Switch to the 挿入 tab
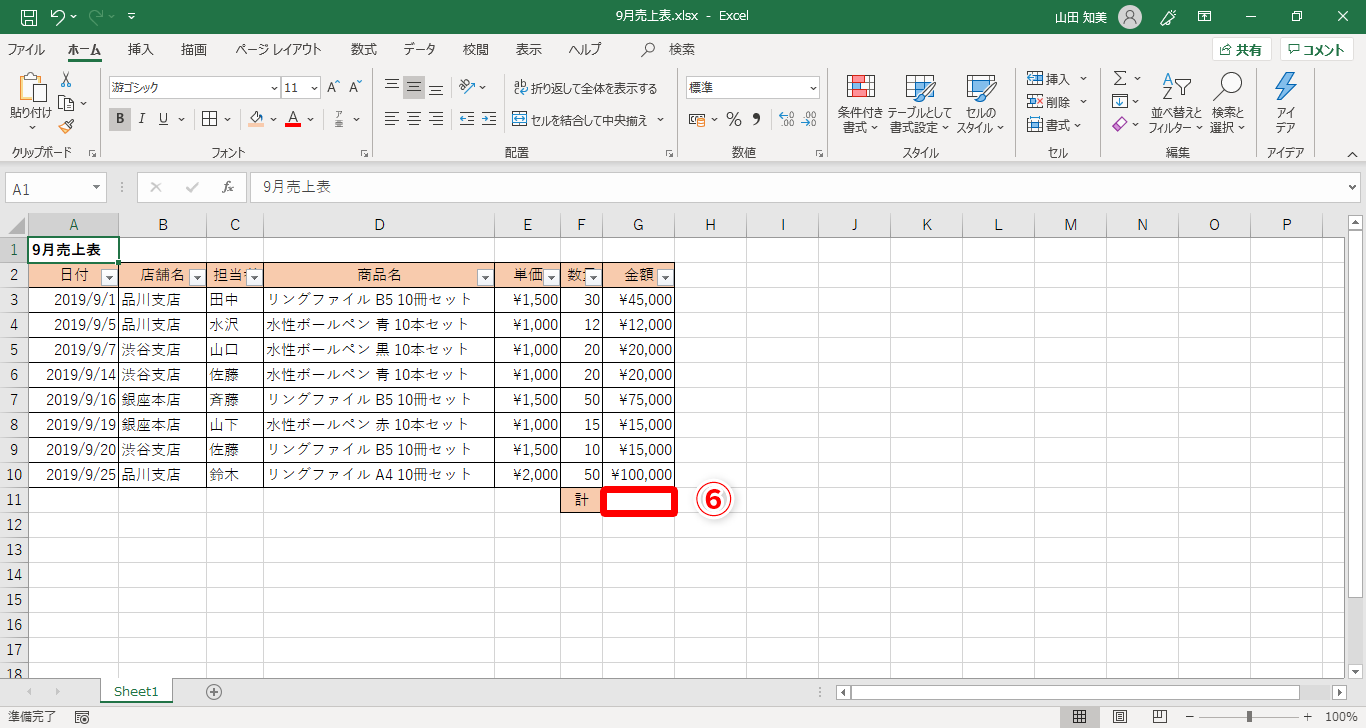The image size is (1366, 728). coord(141,49)
